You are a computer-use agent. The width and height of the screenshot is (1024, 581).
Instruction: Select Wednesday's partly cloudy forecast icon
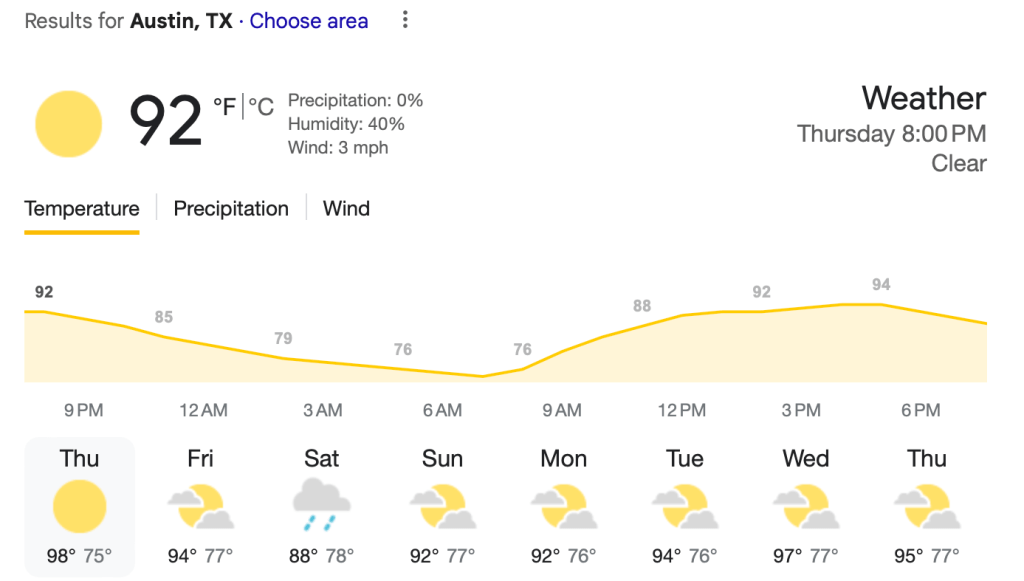[806, 506]
